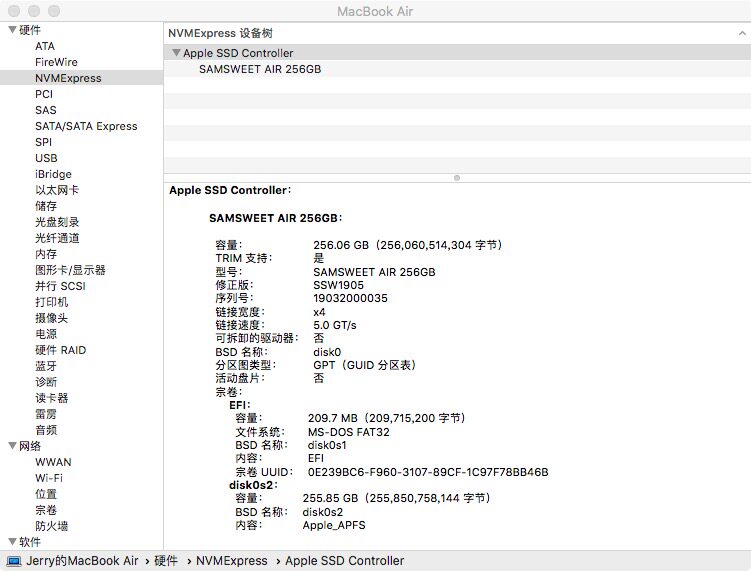
Task: Select SPI in the sidebar
Action: [x=43, y=142]
